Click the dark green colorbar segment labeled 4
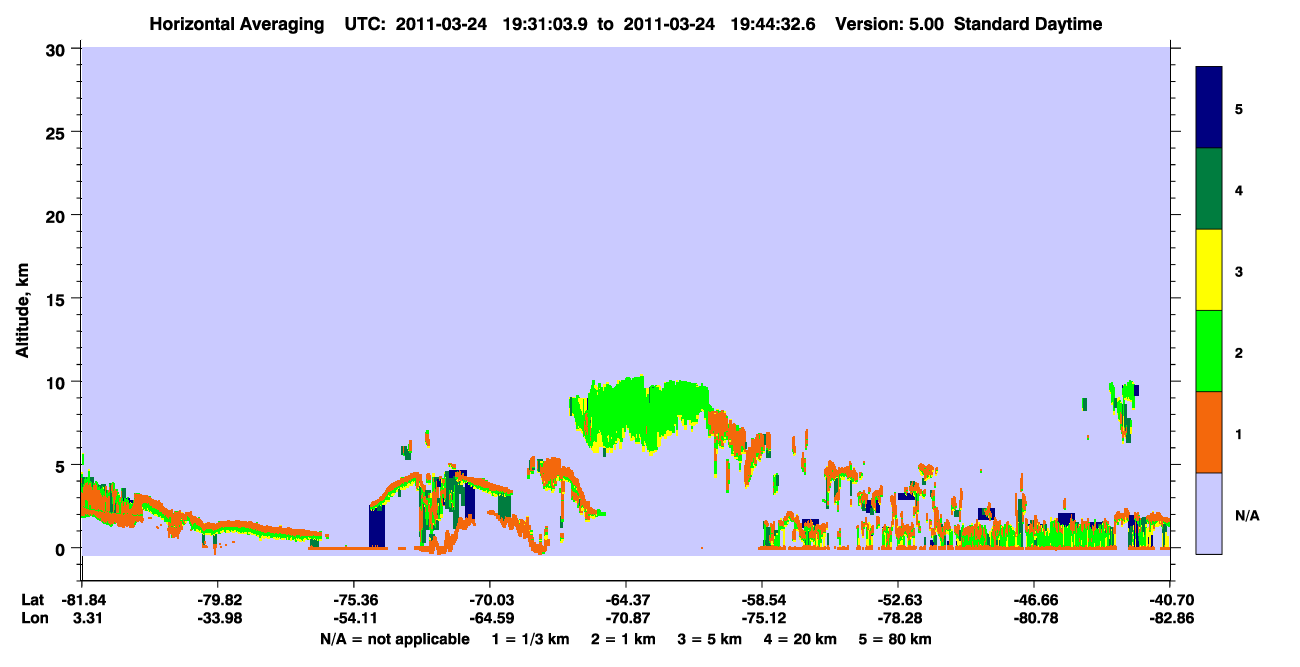The height and width of the screenshot is (667, 1300). point(1209,189)
